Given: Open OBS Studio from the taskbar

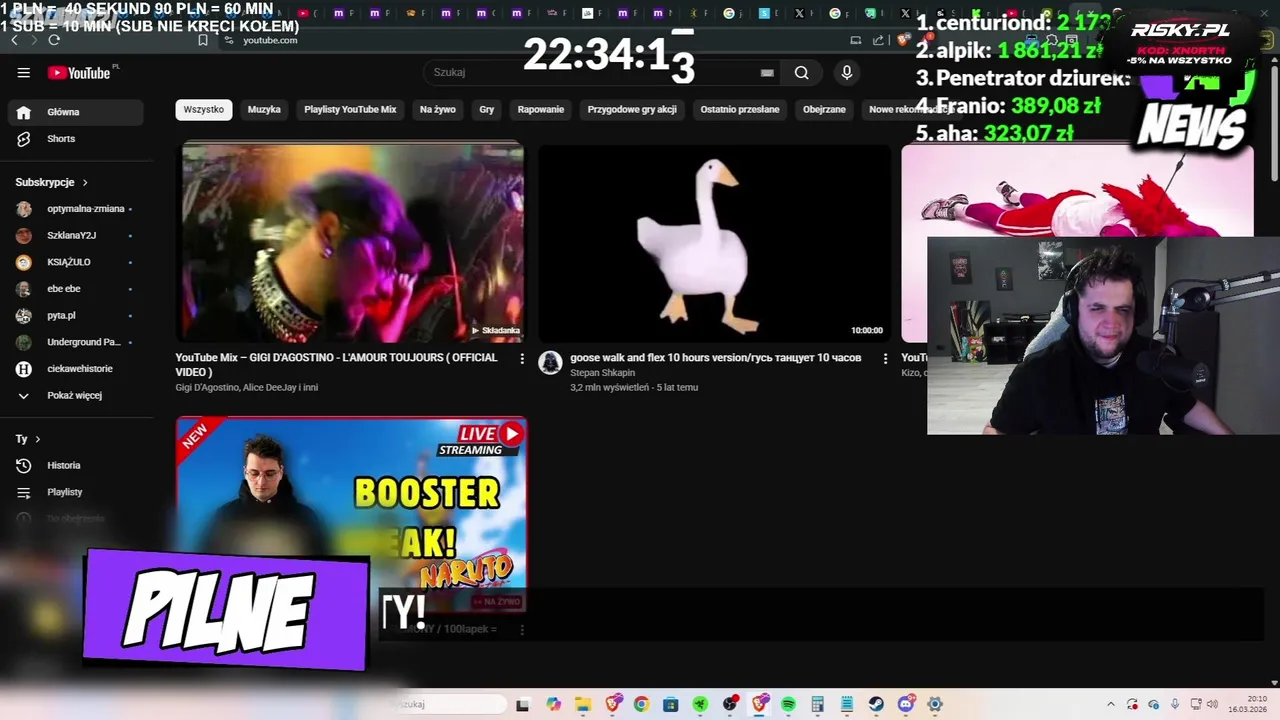Looking at the screenshot, I should (x=730, y=704).
